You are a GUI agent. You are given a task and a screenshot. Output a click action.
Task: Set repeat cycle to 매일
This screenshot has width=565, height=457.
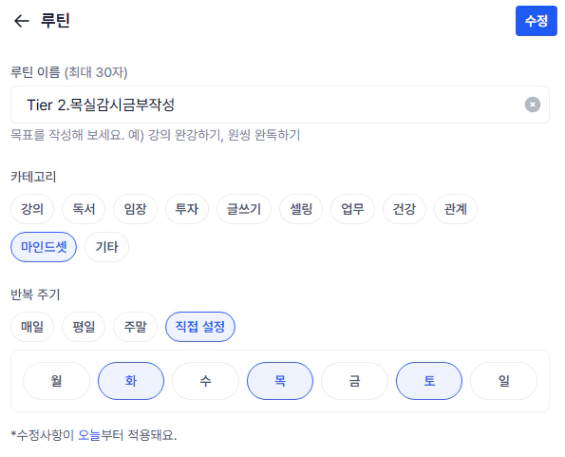pos(32,327)
